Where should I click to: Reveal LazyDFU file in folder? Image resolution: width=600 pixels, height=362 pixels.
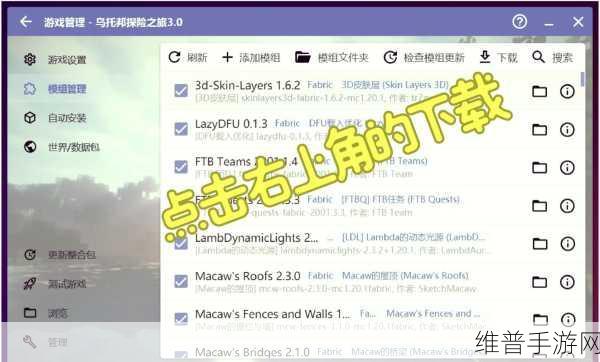(x=540, y=130)
